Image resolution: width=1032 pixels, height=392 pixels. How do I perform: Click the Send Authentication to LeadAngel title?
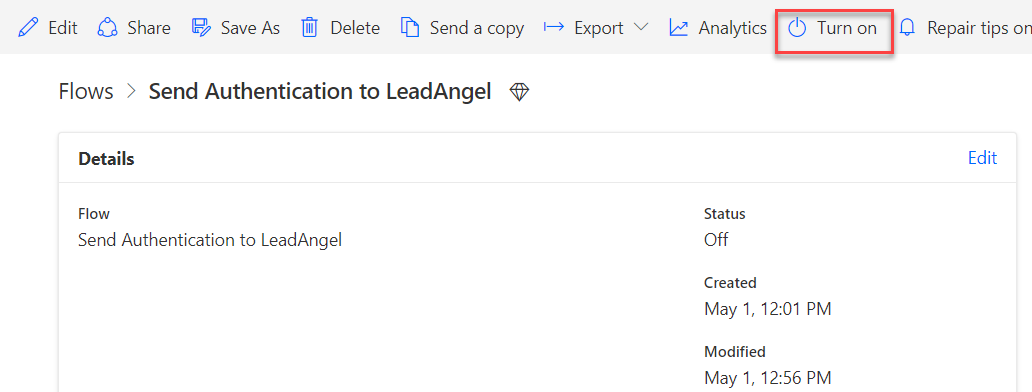tap(320, 91)
